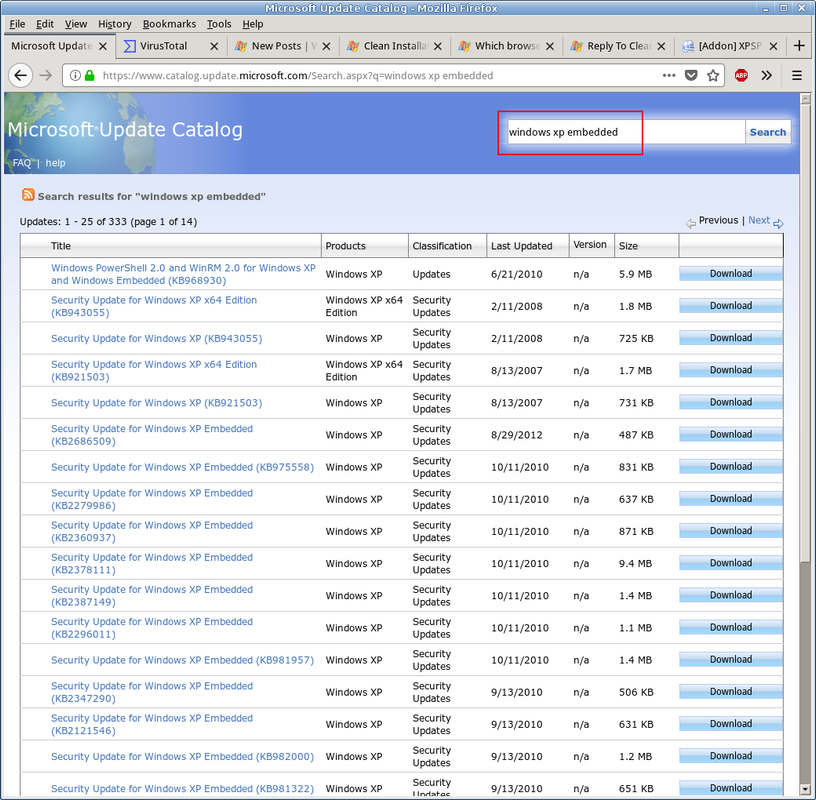
Task: Close the VirusTotal tab
Action: pos(214,46)
